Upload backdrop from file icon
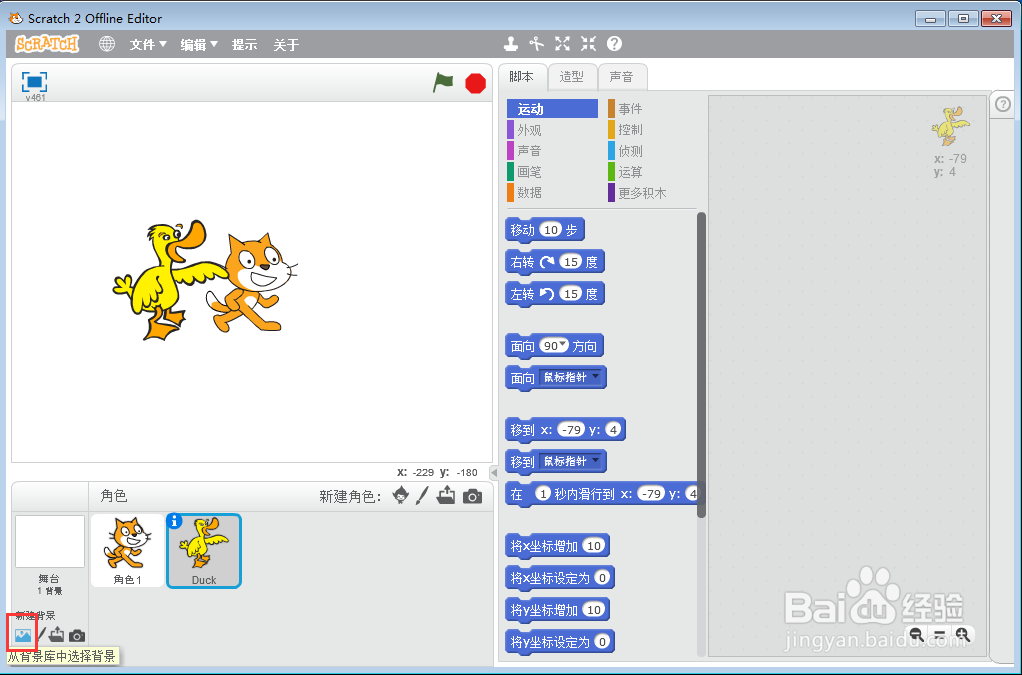 (57, 635)
